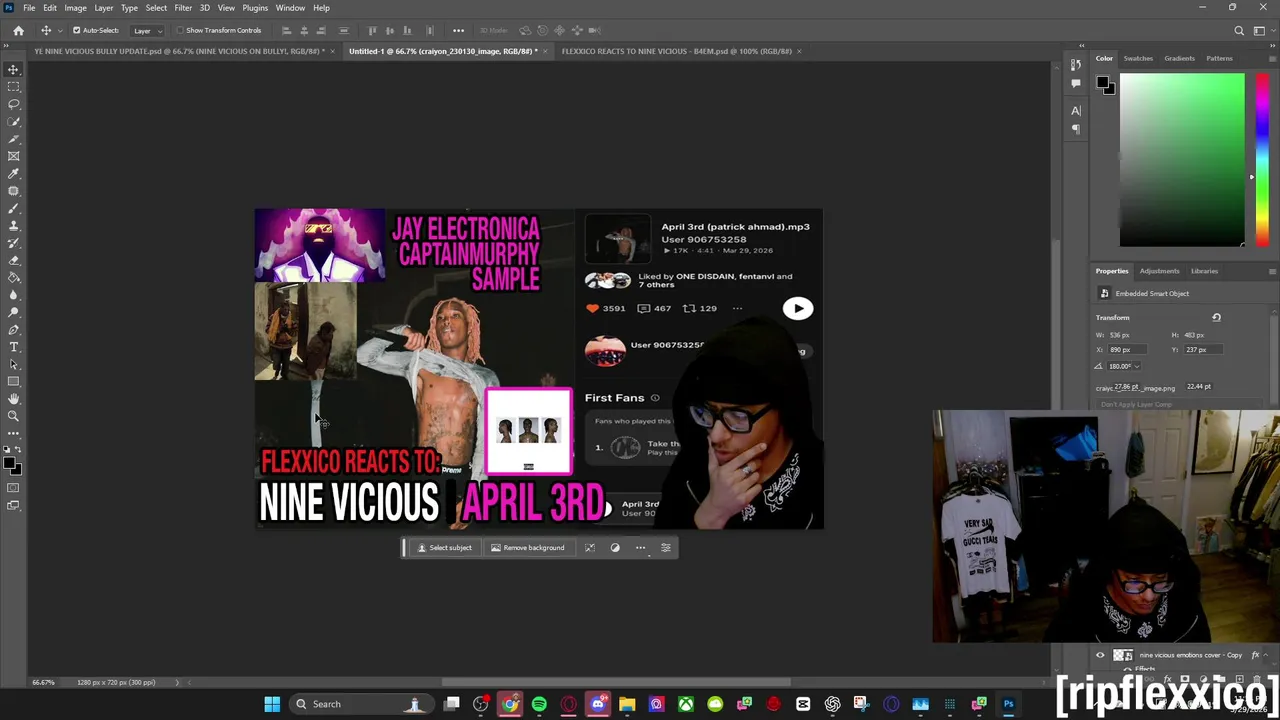The height and width of the screenshot is (720, 1280).
Task: Toggle Quick Mask mode
Action: click(14, 488)
